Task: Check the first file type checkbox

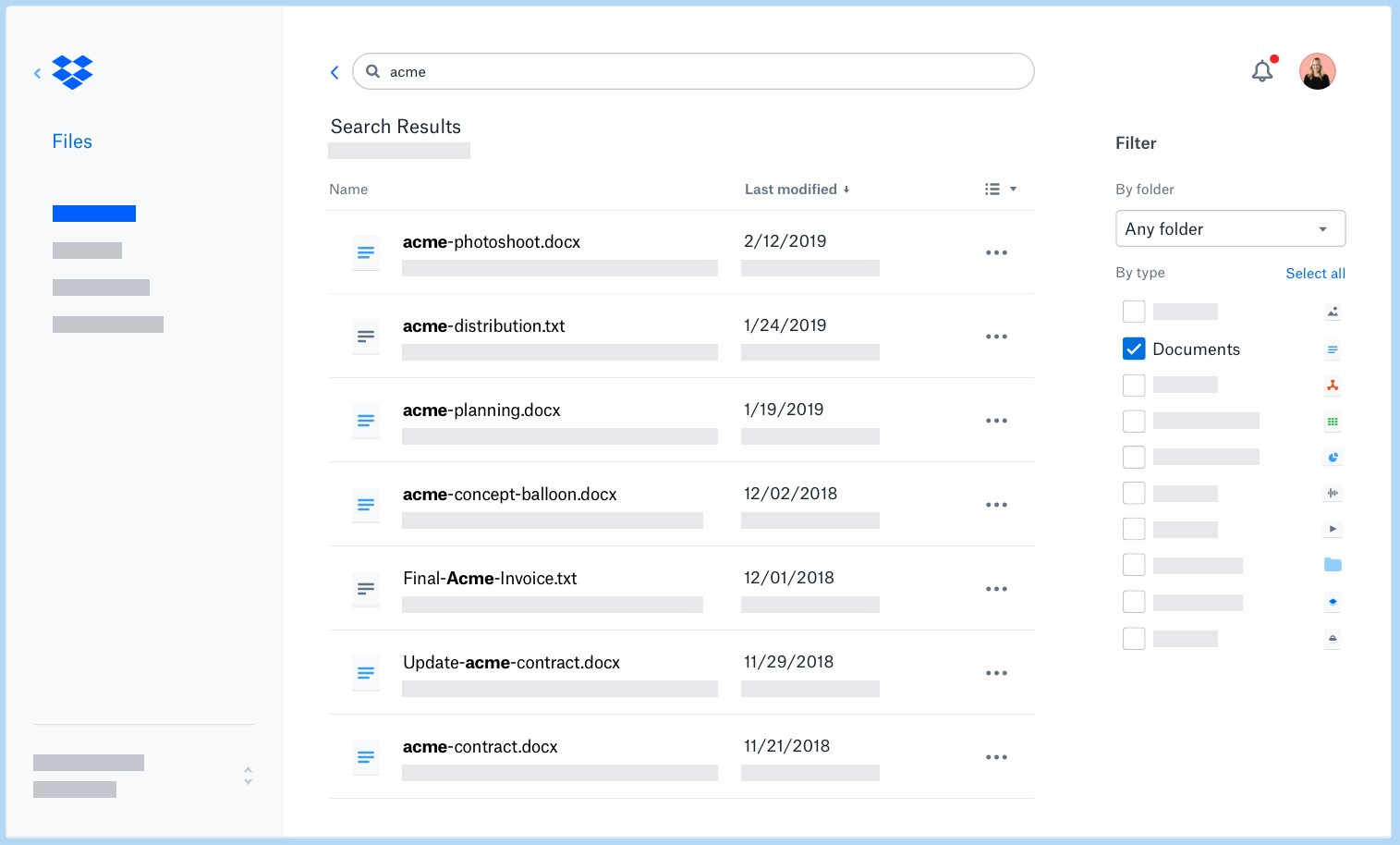Action: coord(1133,312)
